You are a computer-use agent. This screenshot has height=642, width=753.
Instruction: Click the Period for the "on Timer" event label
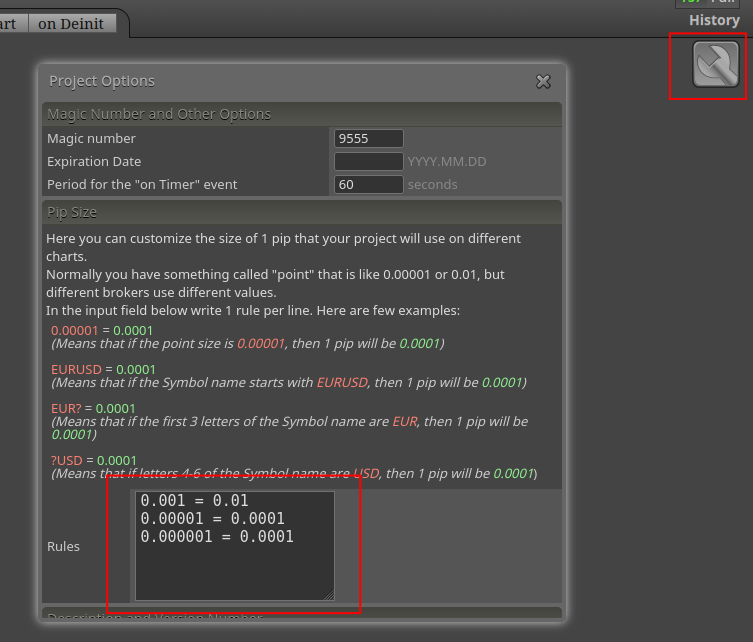coord(142,184)
